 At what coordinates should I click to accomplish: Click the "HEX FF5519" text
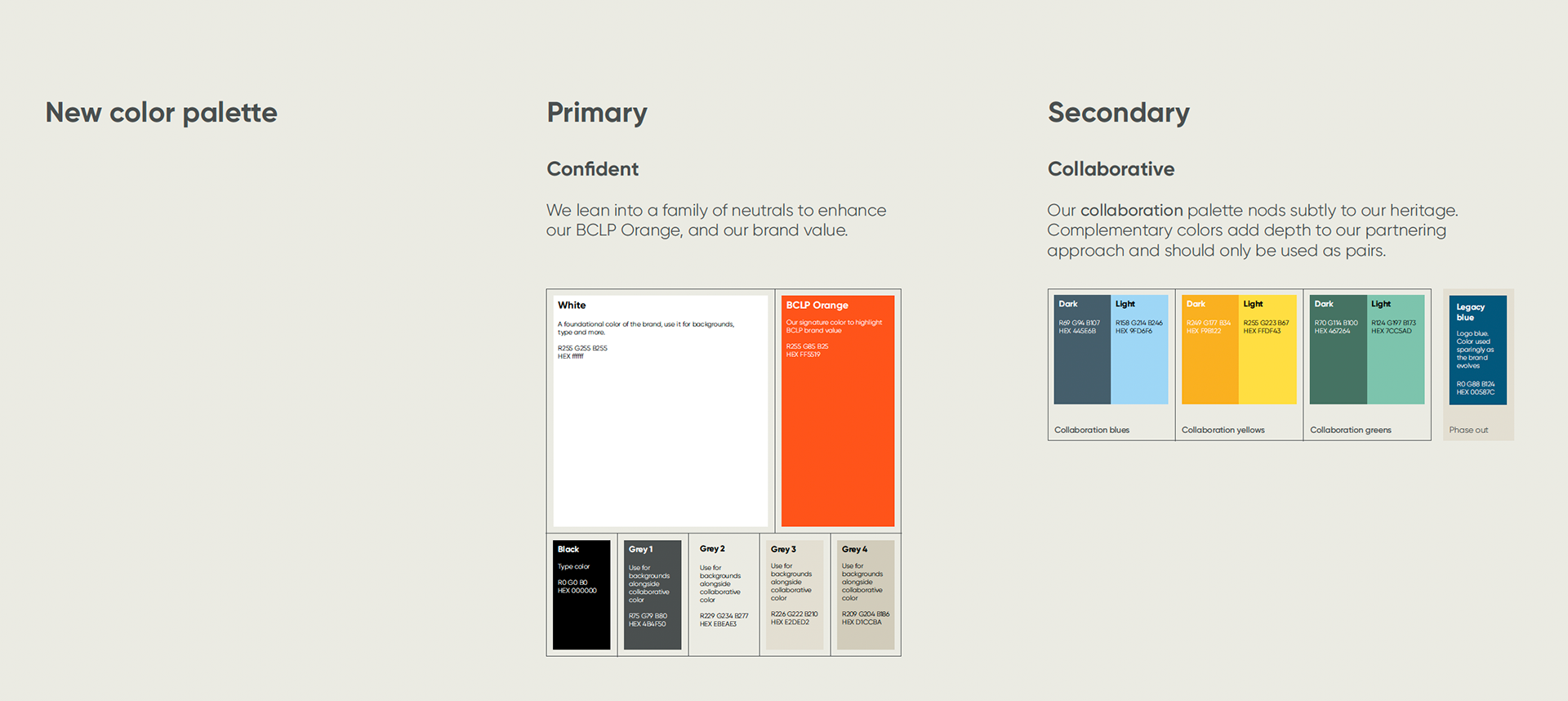pos(804,355)
